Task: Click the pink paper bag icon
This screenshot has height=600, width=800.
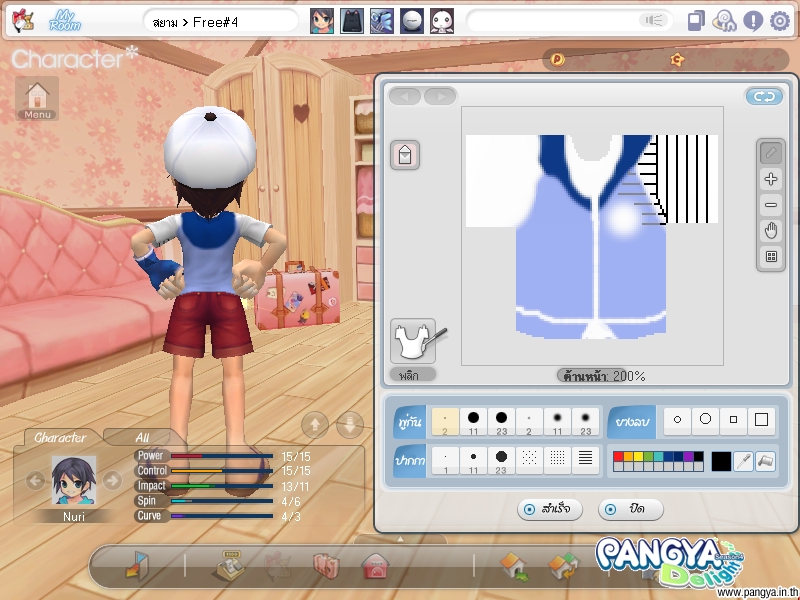Action: pos(405,155)
